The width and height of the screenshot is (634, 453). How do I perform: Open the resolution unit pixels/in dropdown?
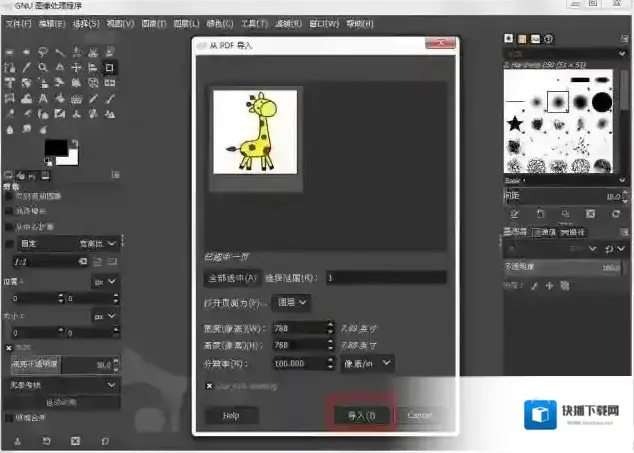368,364
